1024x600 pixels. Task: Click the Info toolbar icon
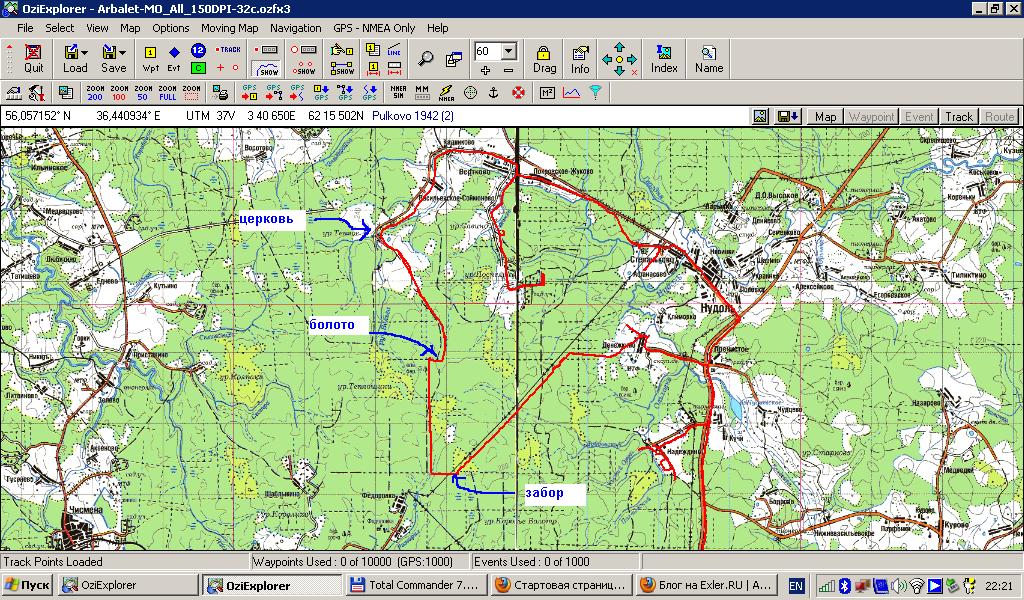point(580,58)
